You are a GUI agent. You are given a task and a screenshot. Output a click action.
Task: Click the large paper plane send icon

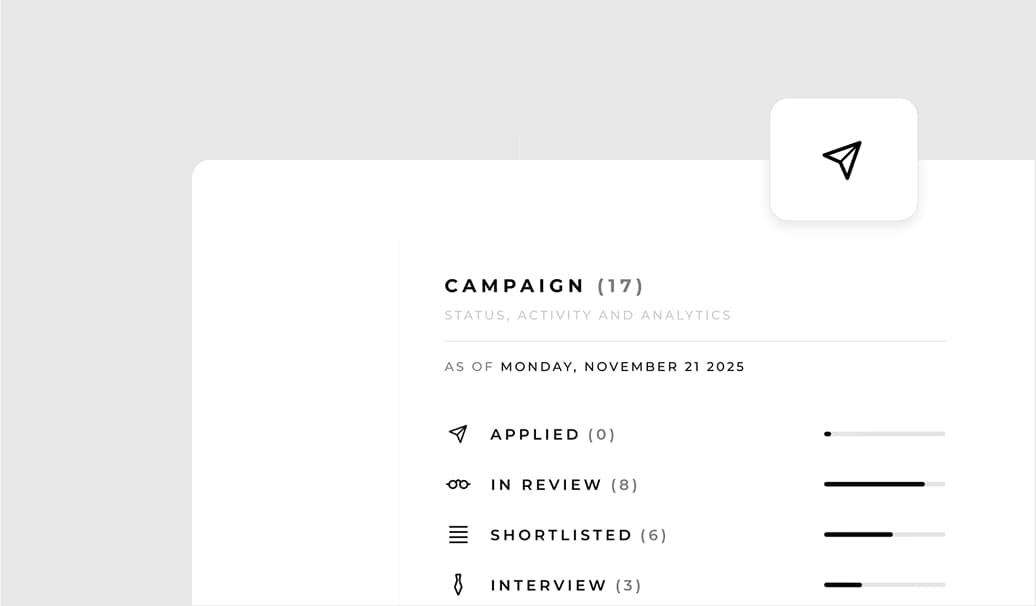tap(843, 160)
